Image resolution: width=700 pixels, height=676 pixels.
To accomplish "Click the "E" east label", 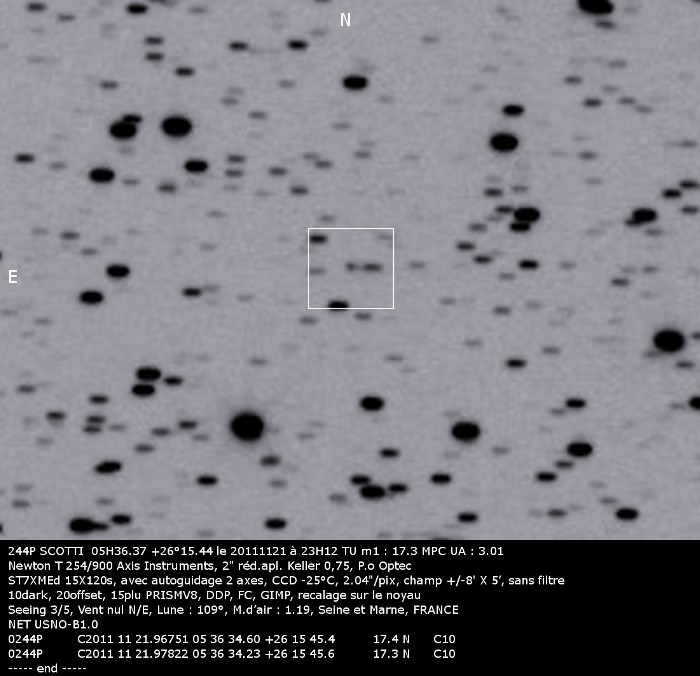I will [13, 277].
